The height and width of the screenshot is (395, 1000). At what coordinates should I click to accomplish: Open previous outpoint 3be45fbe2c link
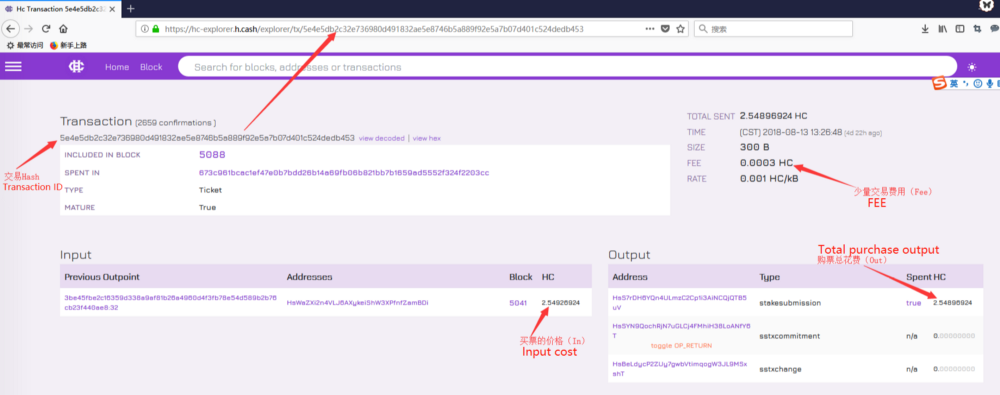click(x=170, y=302)
